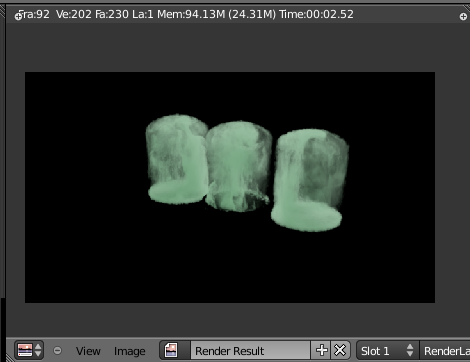Image resolution: width=470 pixels, height=362 pixels.
Task: Expand the right-side panel with plus icon
Action: point(463,16)
